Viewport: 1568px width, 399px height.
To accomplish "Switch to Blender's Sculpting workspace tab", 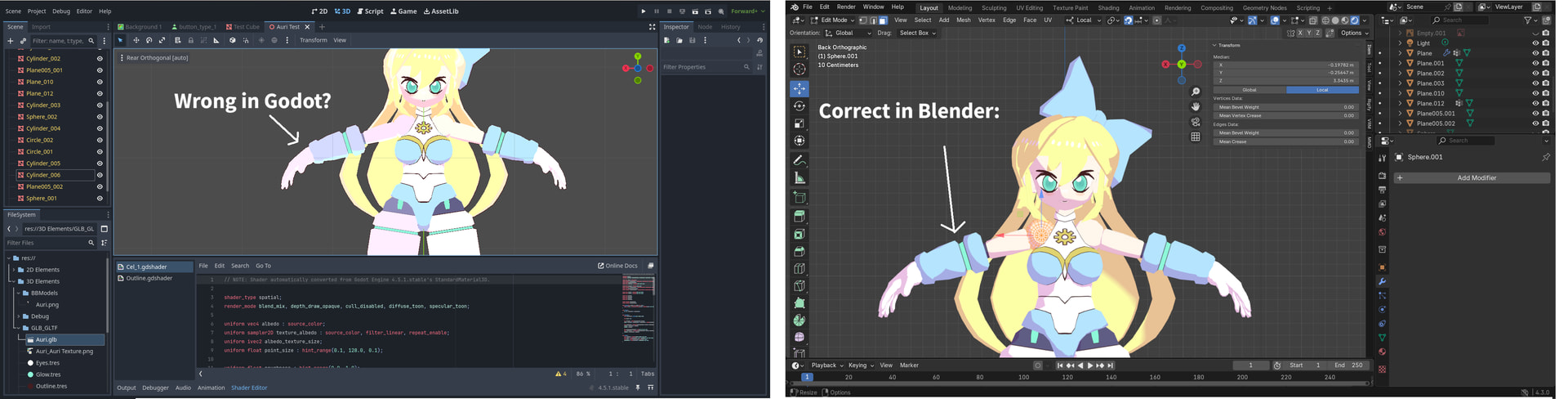I will [994, 8].
